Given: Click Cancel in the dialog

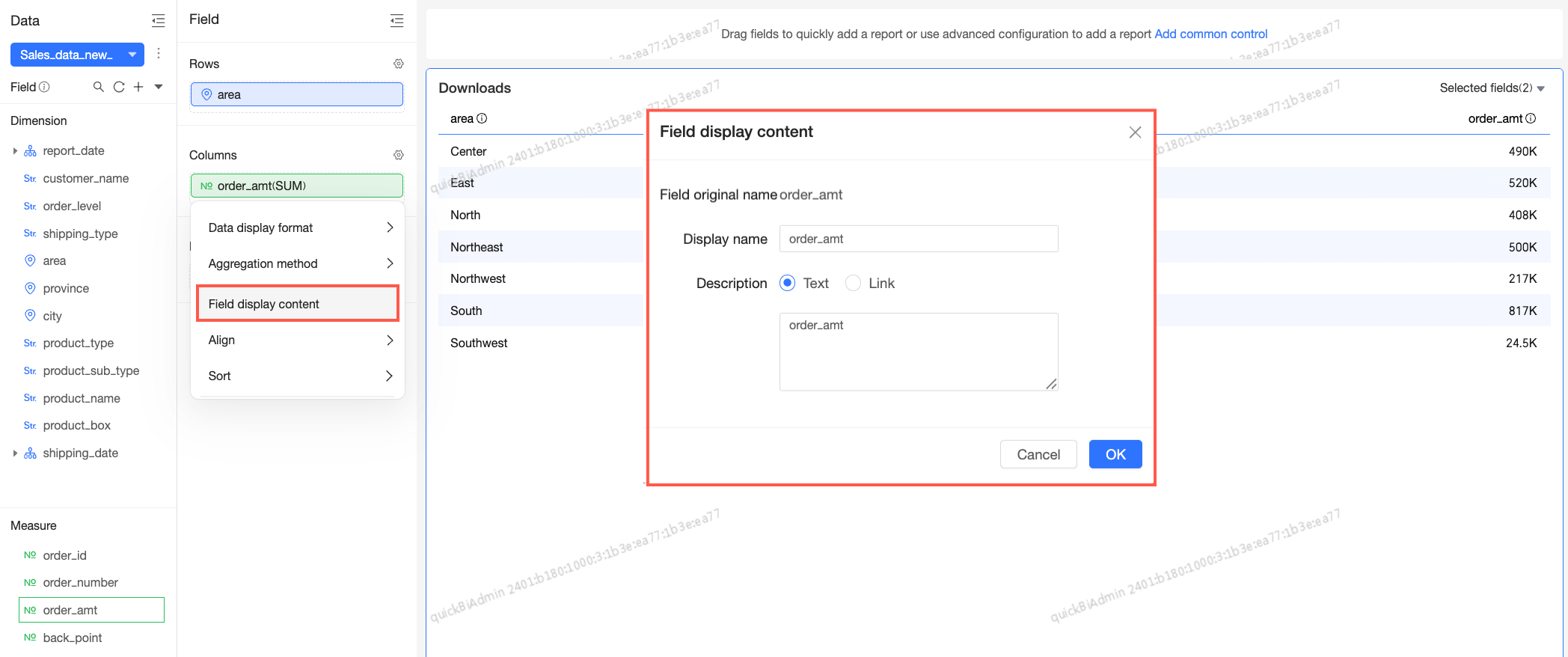Looking at the screenshot, I should tap(1038, 454).
